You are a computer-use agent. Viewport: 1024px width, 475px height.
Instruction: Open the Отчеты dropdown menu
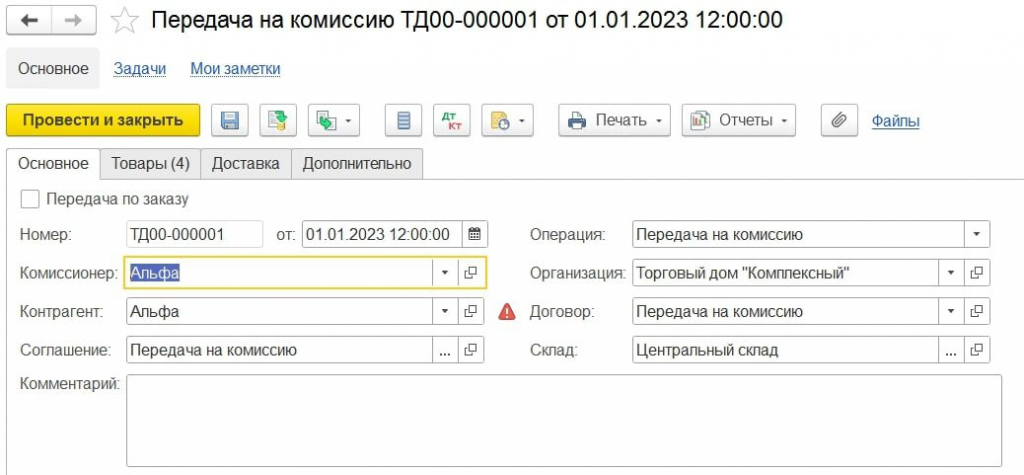(739, 120)
